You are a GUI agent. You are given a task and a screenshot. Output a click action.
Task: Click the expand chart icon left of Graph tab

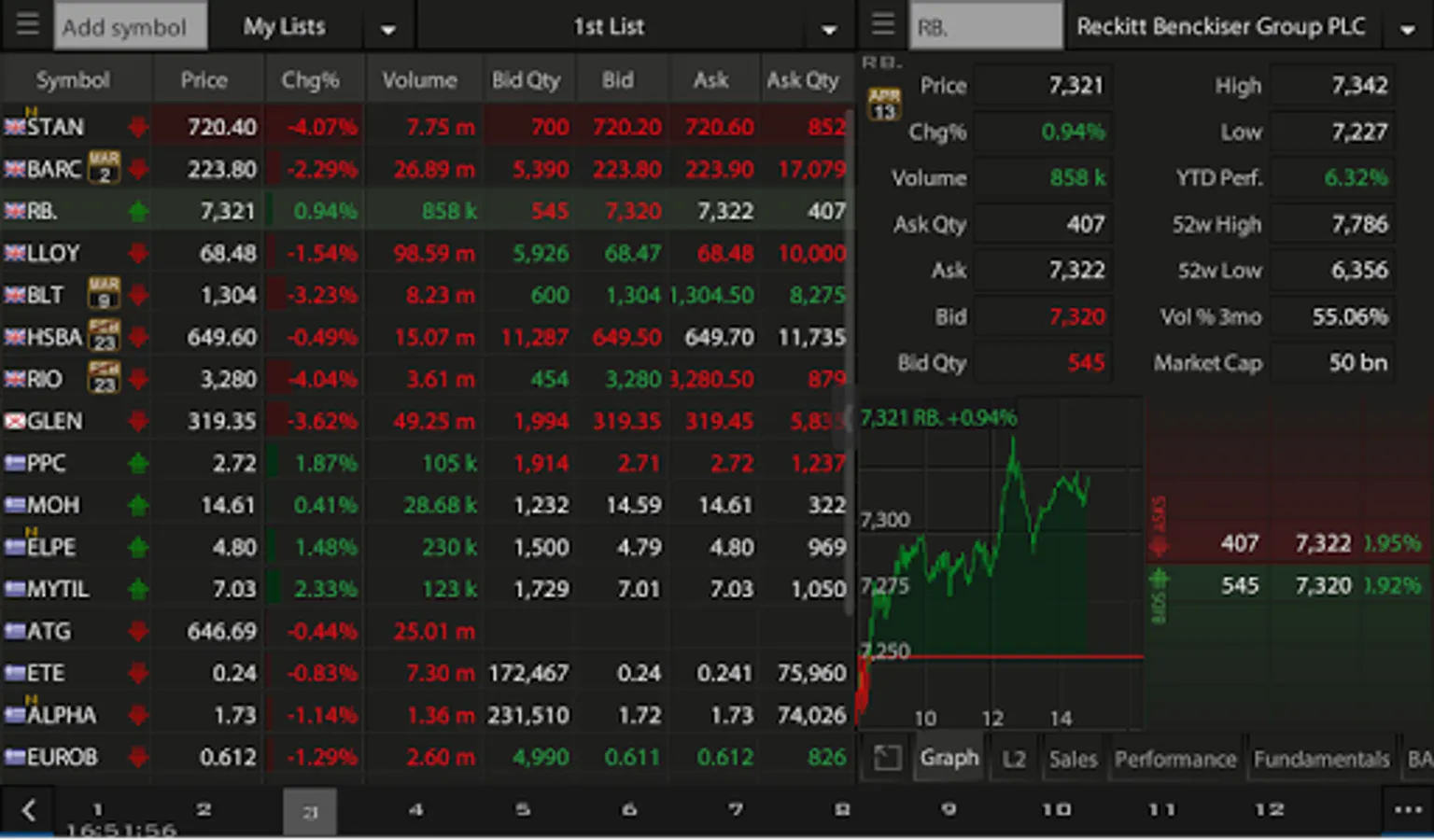[887, 758]
